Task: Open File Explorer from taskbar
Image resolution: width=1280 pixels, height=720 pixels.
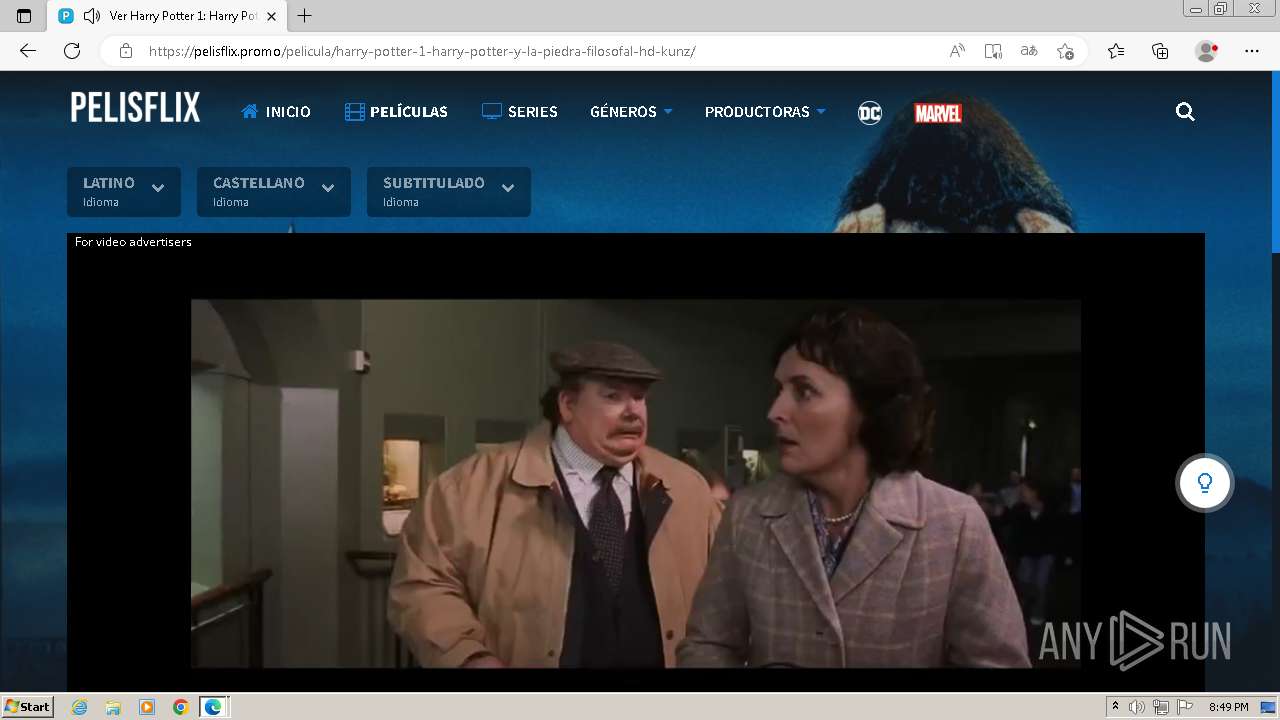Action: [113, 707]
